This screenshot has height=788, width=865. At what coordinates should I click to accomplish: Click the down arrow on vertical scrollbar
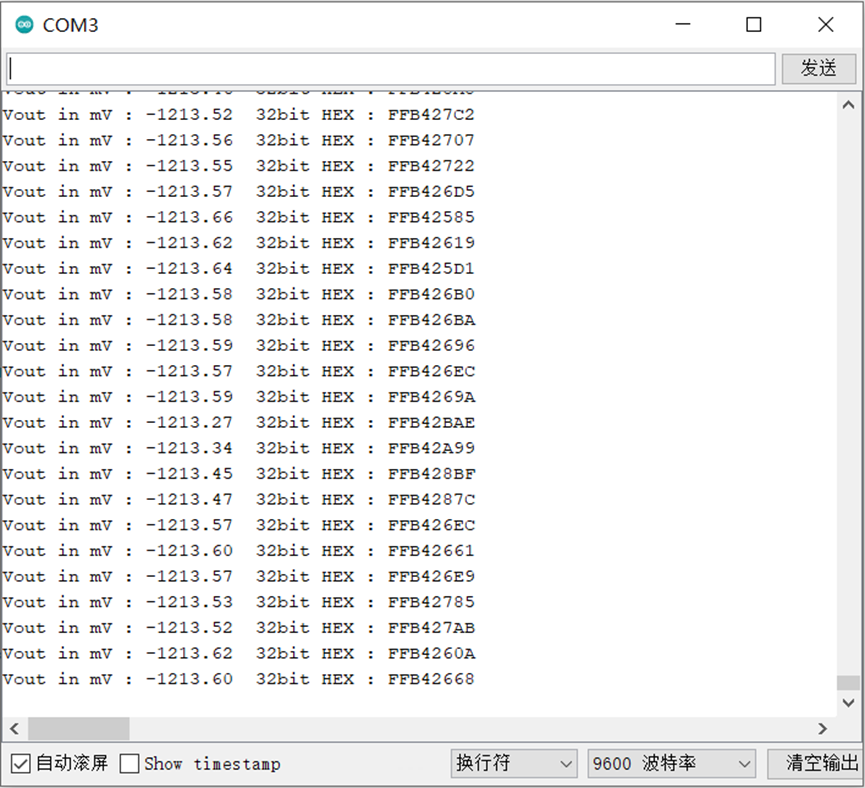[849, 701]
